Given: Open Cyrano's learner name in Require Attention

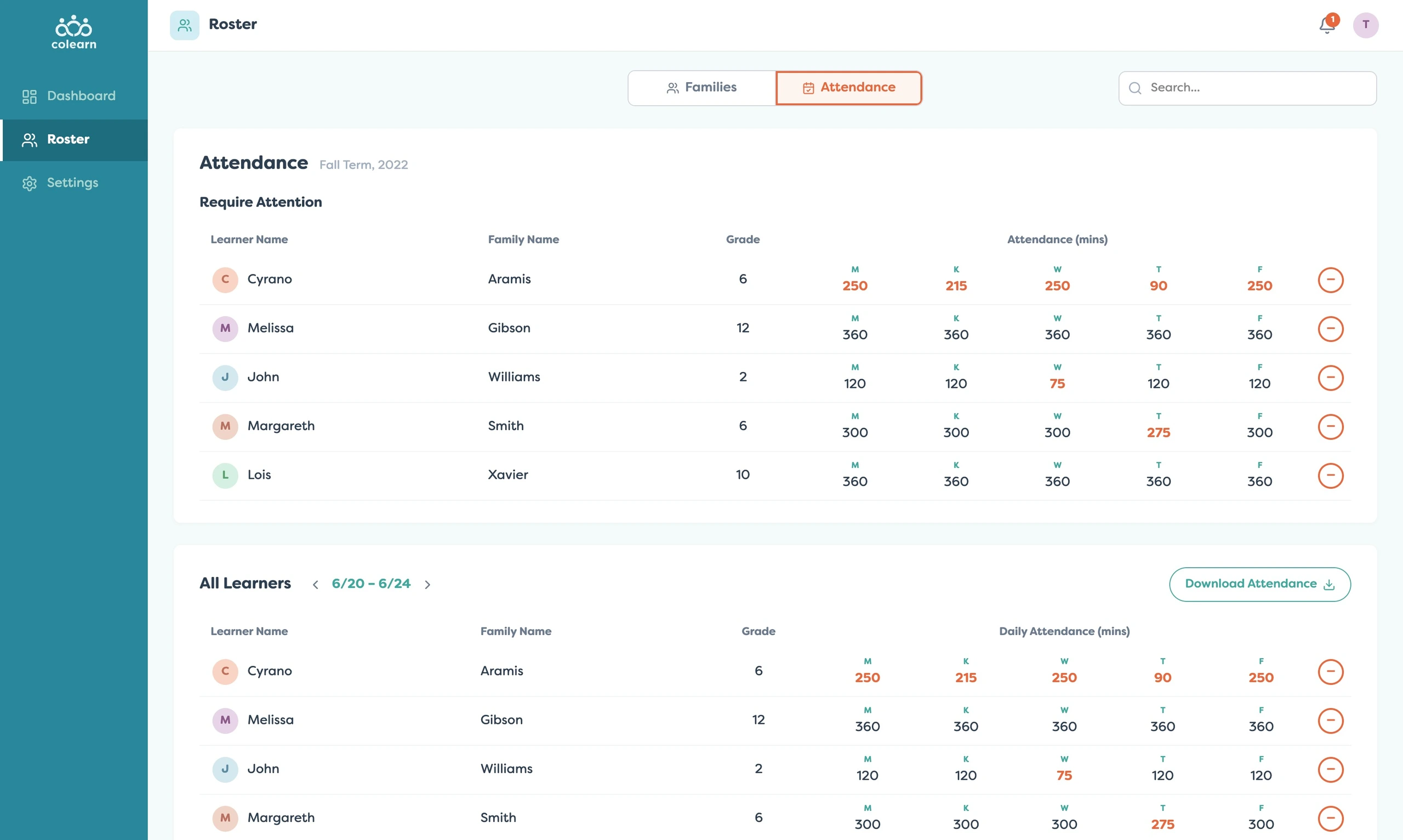Looking at the screenshot, I should click(x=270, y=279).
